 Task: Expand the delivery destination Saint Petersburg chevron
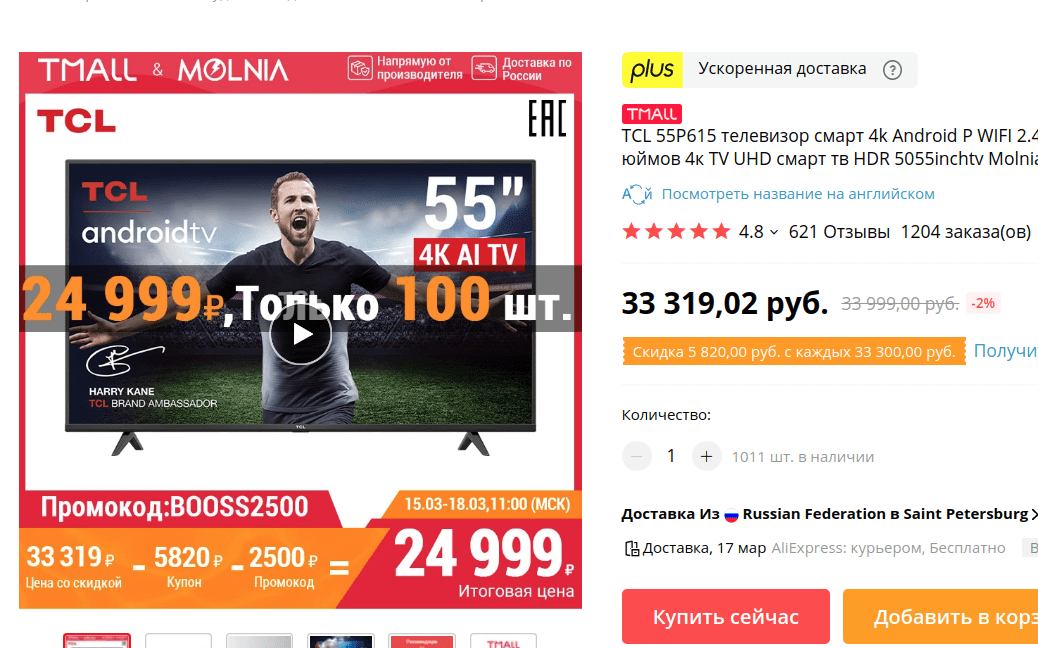click(x=1033, y=514)
